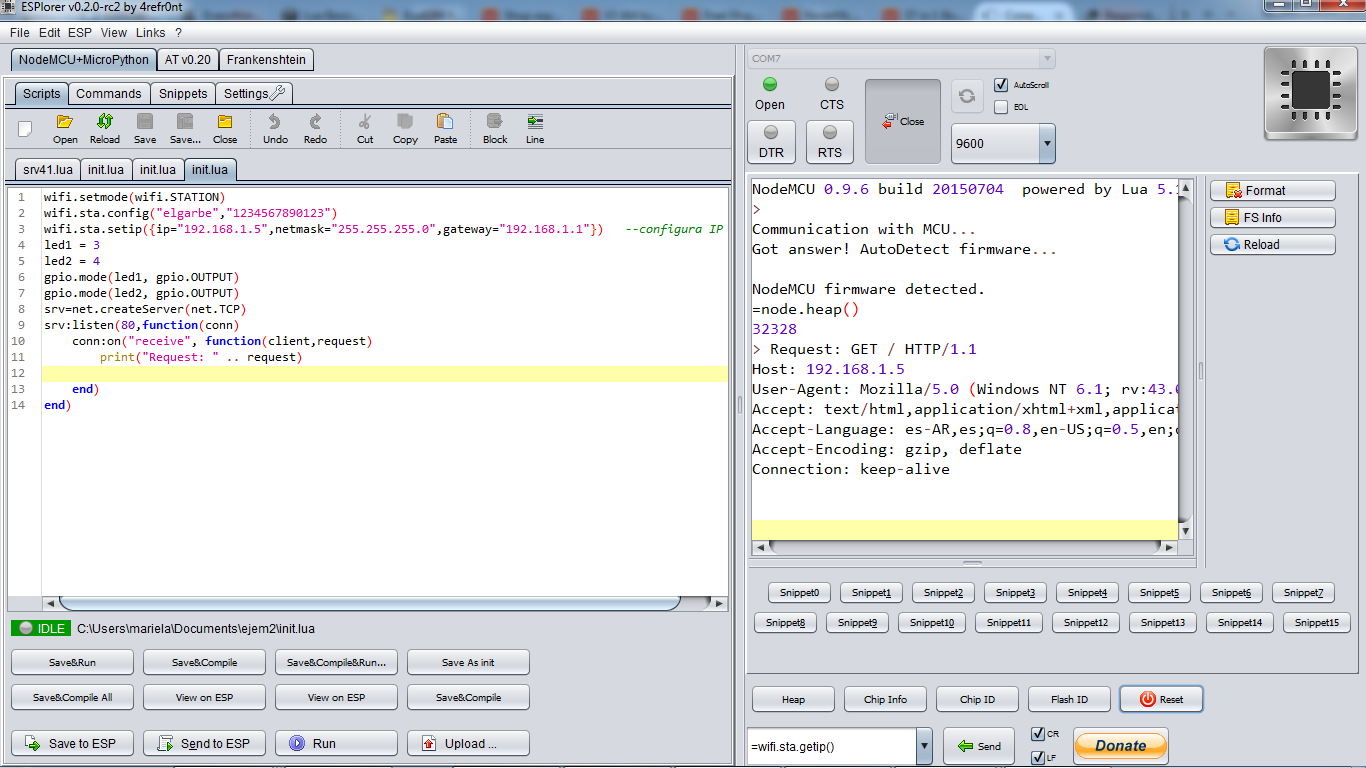1366x768 pixels.
Task: Click the Save As init button
Action: [468, 662]
